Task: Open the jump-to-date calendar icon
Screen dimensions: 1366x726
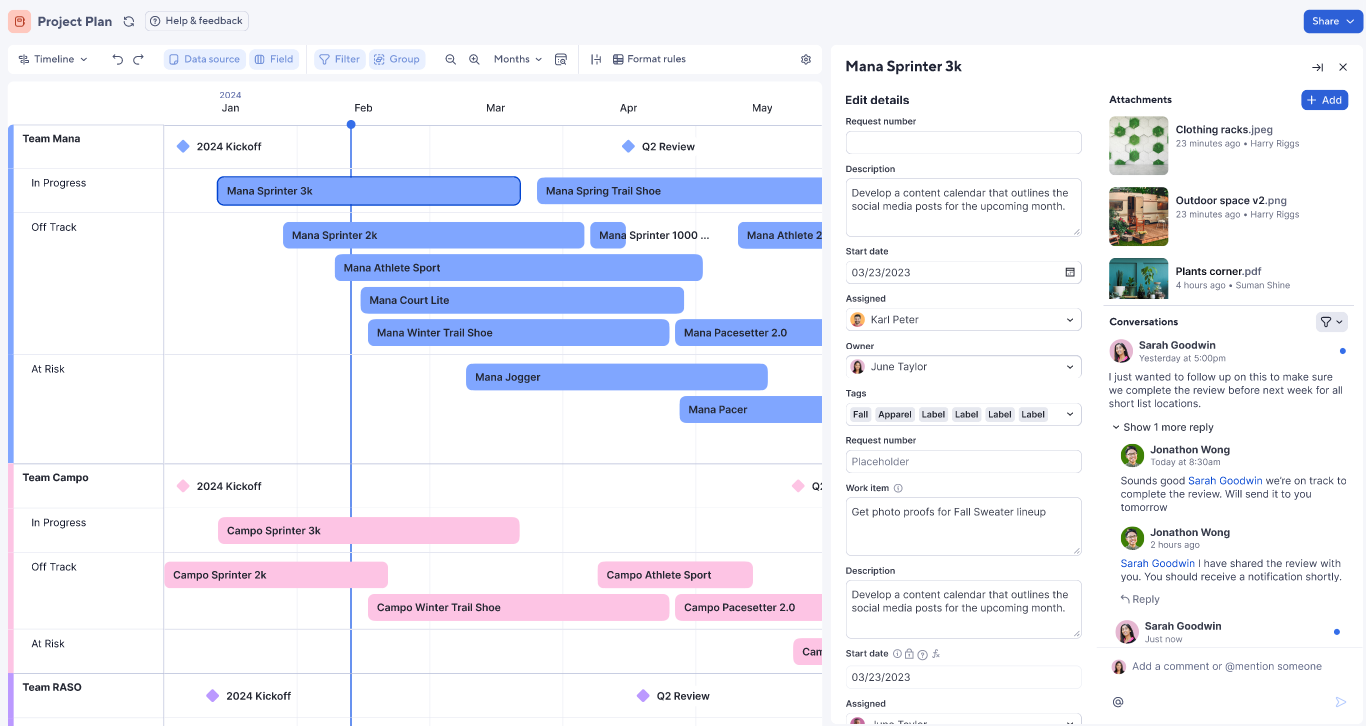Action: click(561, 59)
